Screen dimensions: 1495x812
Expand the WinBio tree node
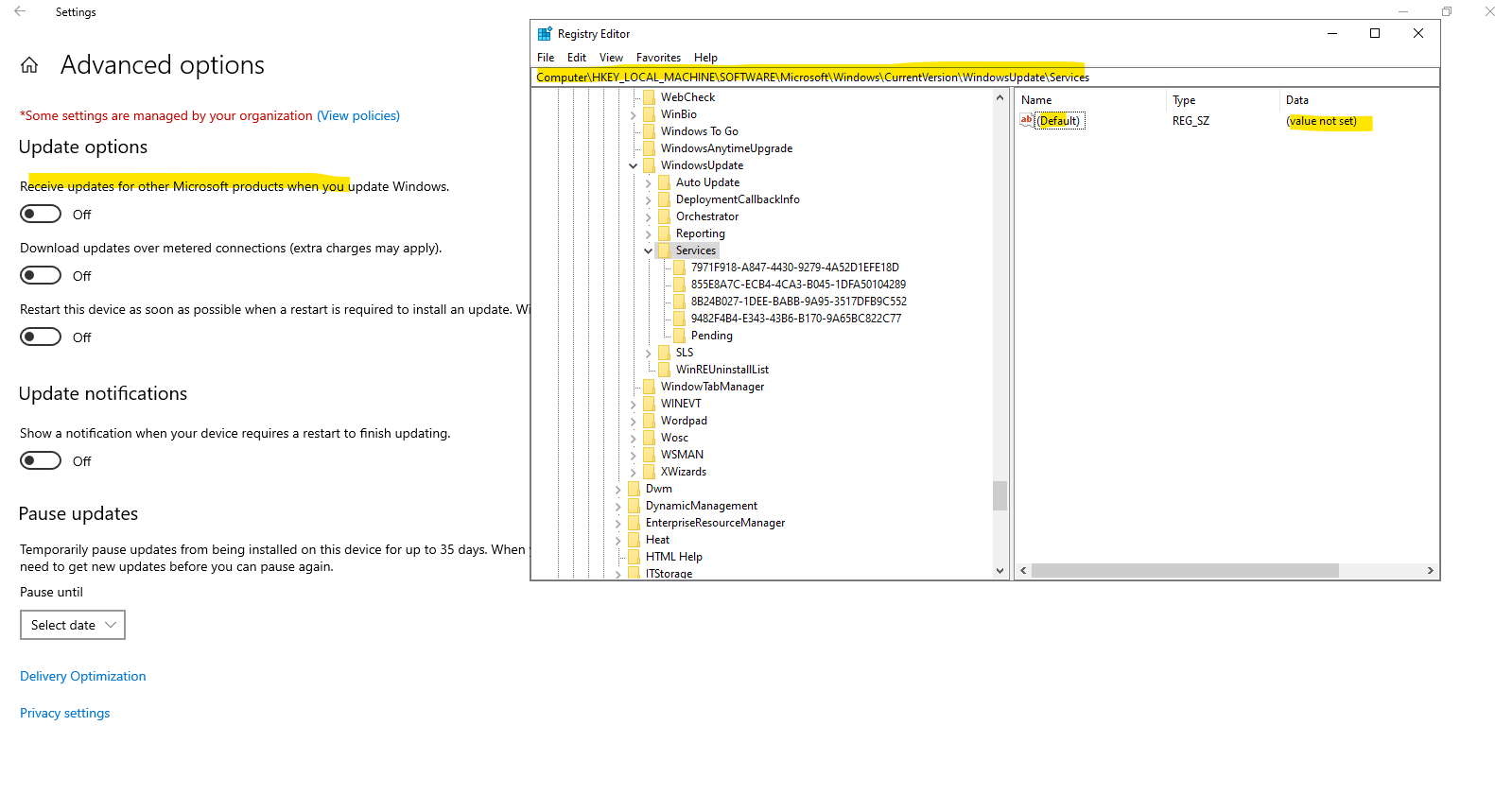pyautogui.click(x=634, y=114)
